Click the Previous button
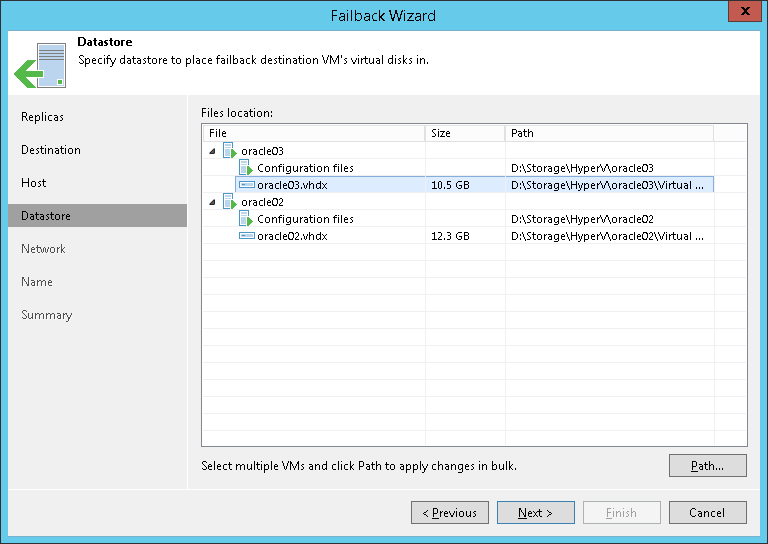 [450, 513]
